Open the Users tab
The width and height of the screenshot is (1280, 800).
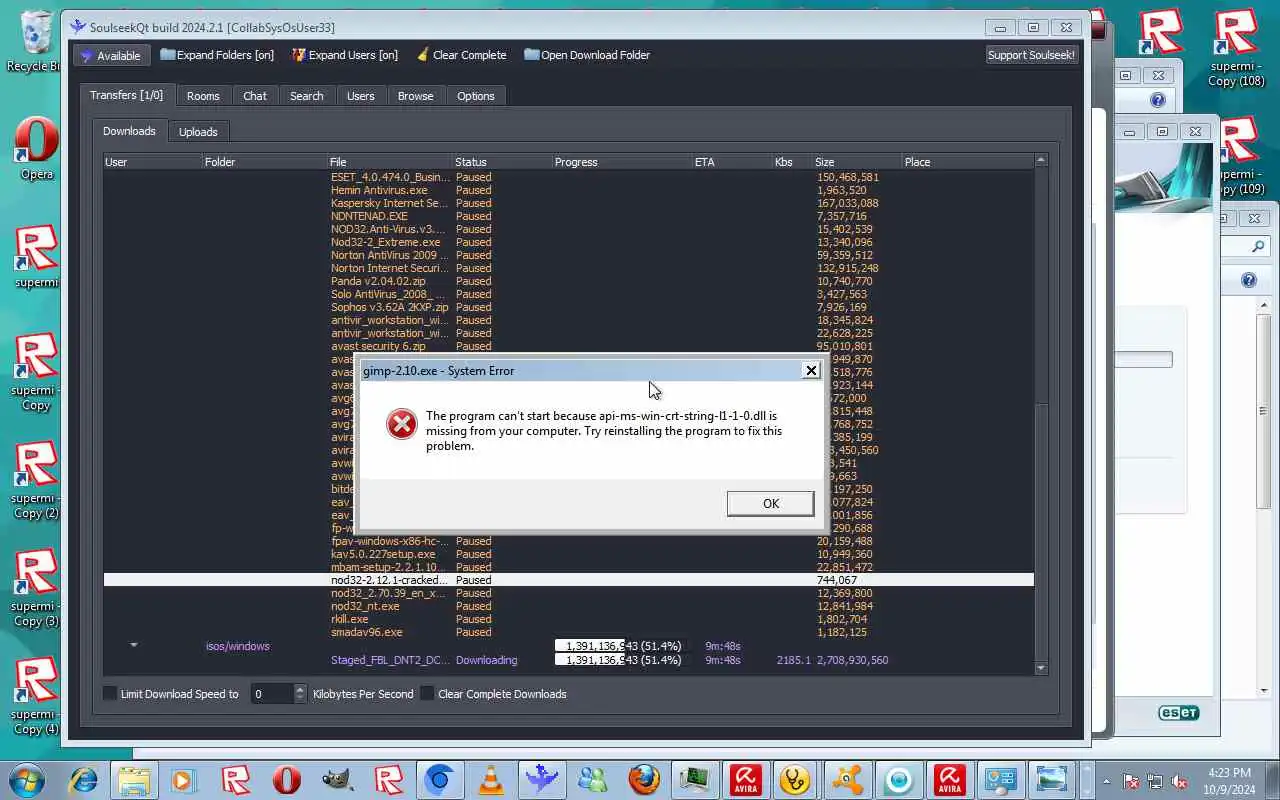[x=361, y=96]
